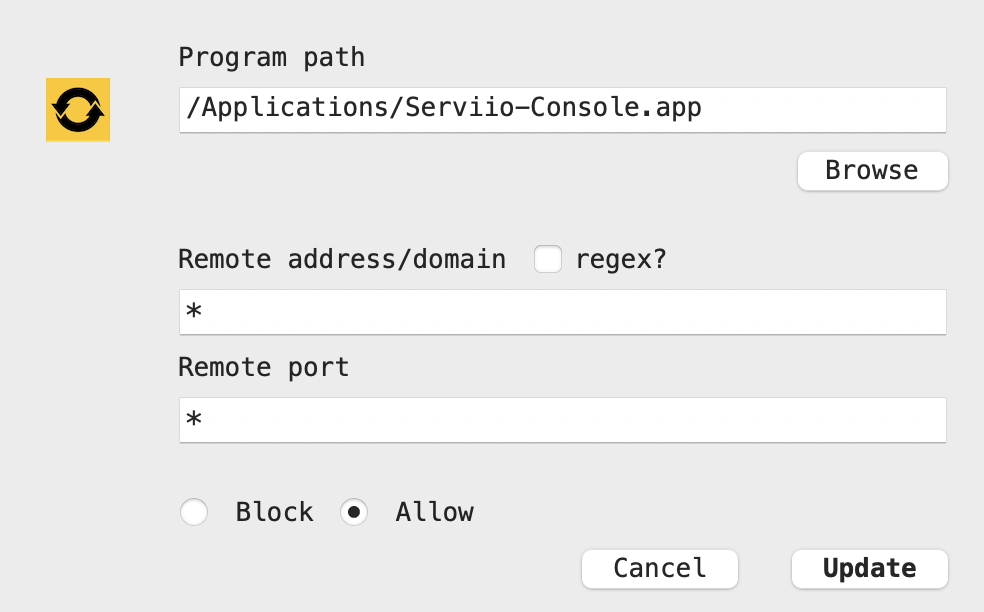
Task: Click the yellow Serviio Console app icon
Action: tap(78, 110)
